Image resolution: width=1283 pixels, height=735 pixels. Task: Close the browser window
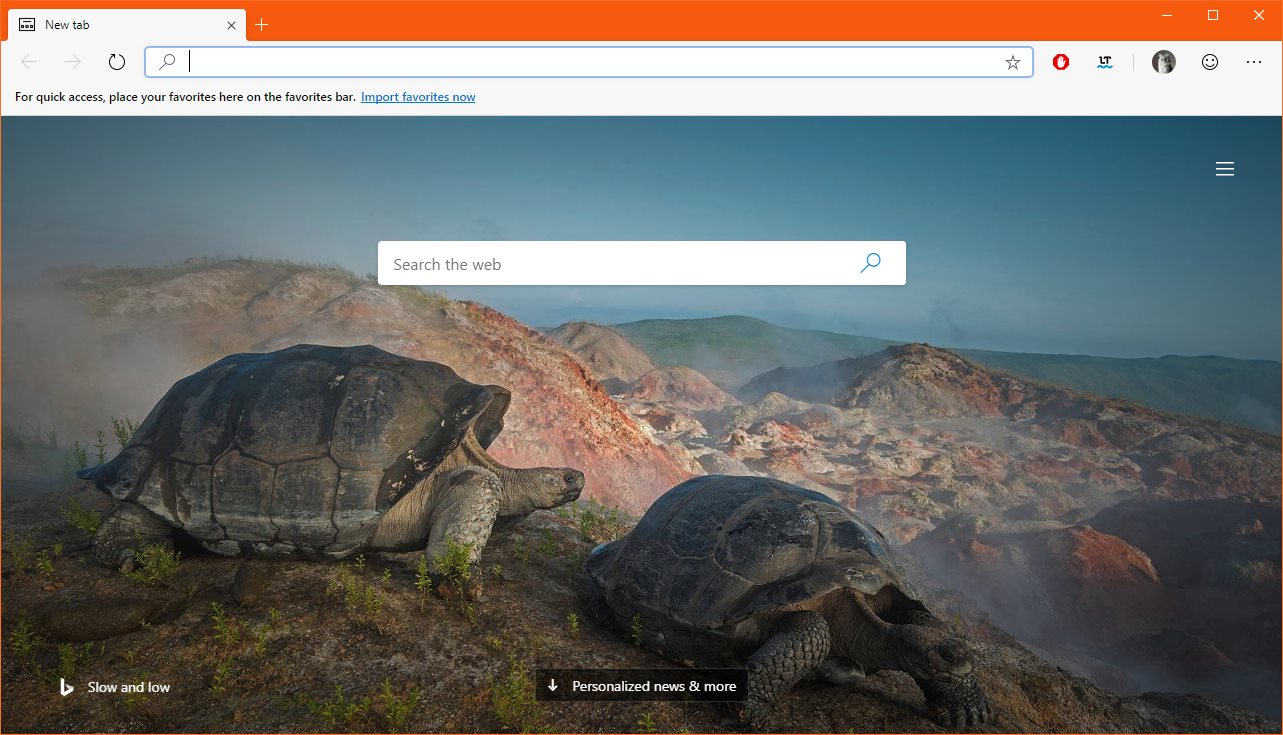[x=1259, y=15]
